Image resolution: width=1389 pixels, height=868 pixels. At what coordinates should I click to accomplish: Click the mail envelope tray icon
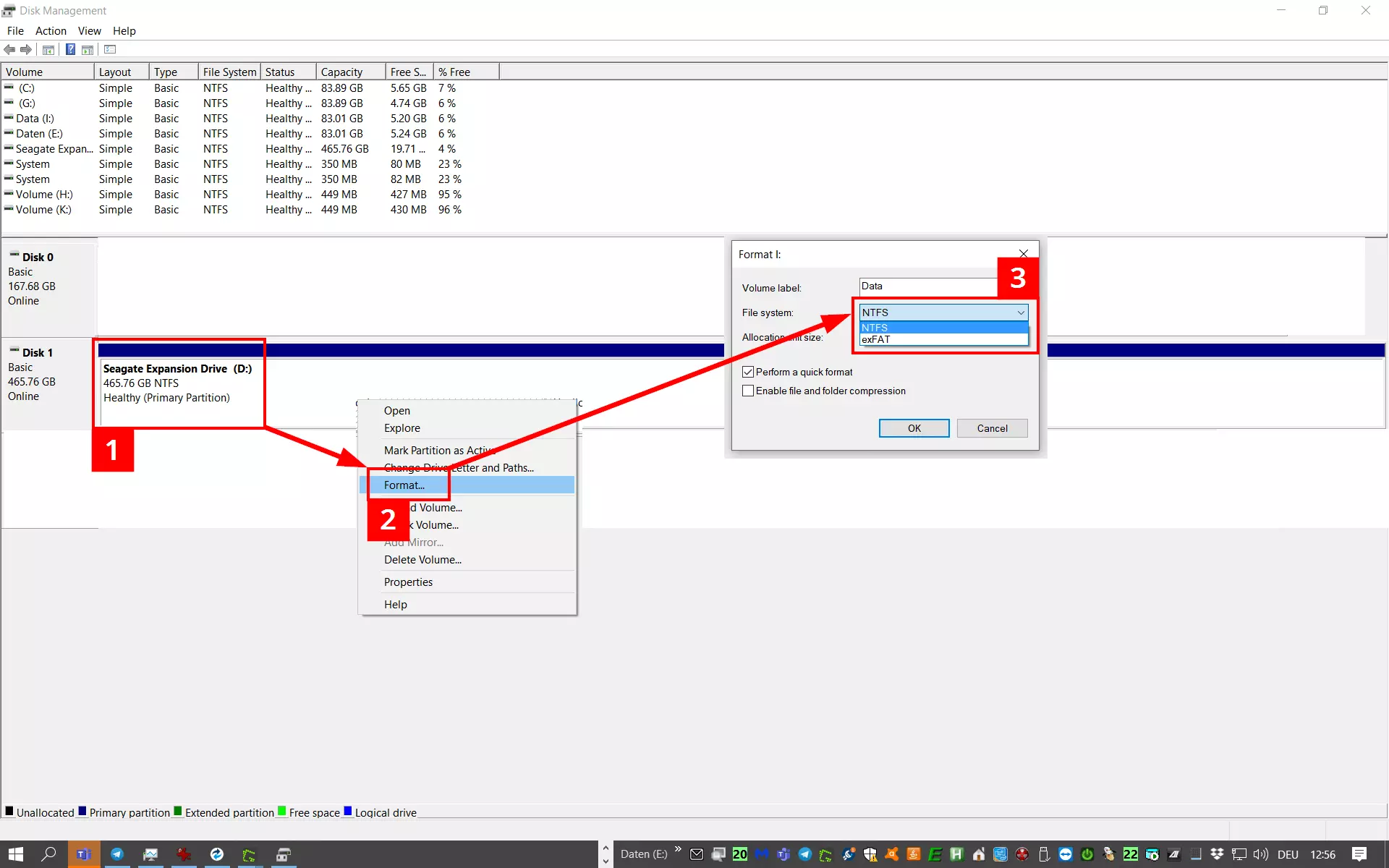point(697,854)
